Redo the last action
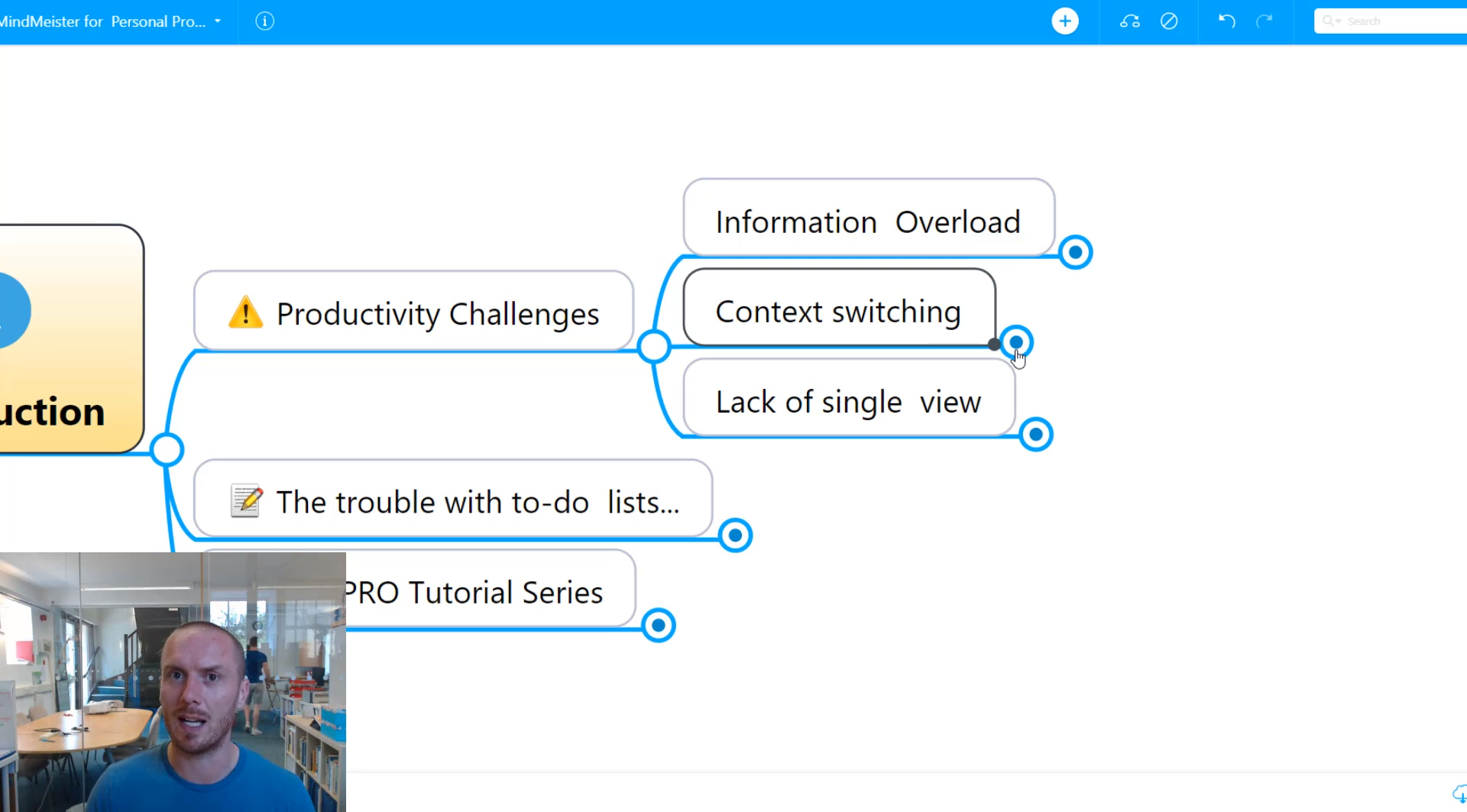 click(x=1265, y=21)
